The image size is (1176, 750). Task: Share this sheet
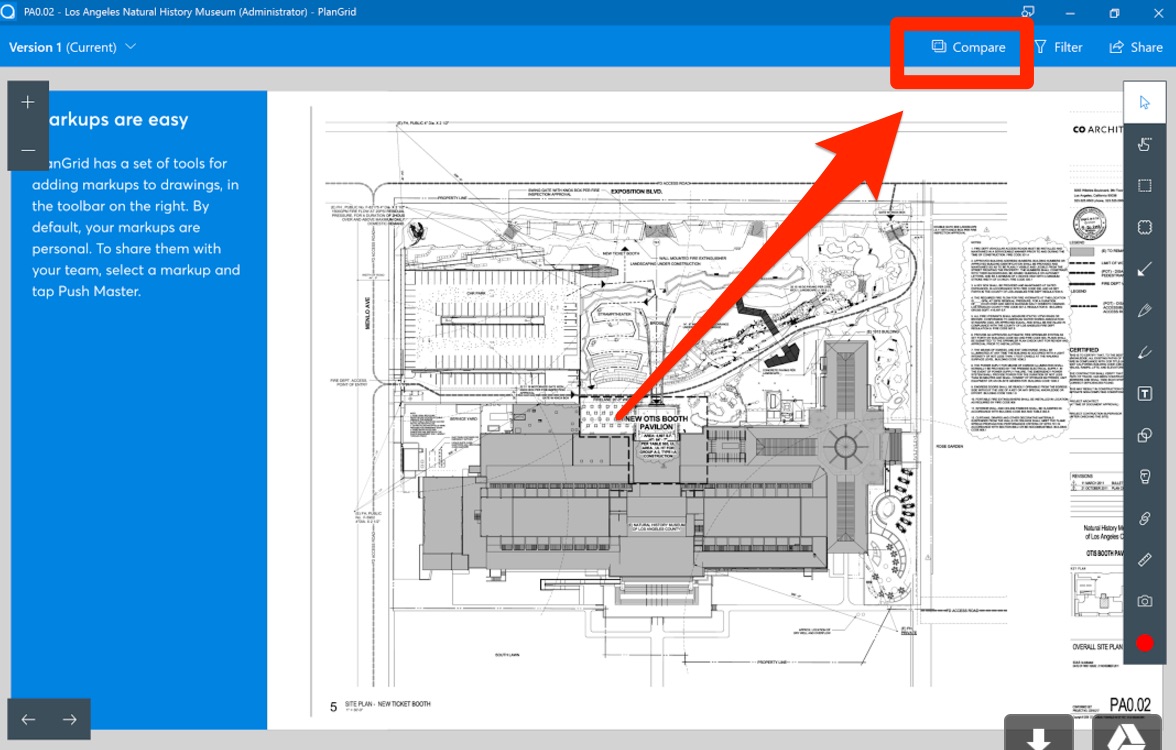(1135, 47)
